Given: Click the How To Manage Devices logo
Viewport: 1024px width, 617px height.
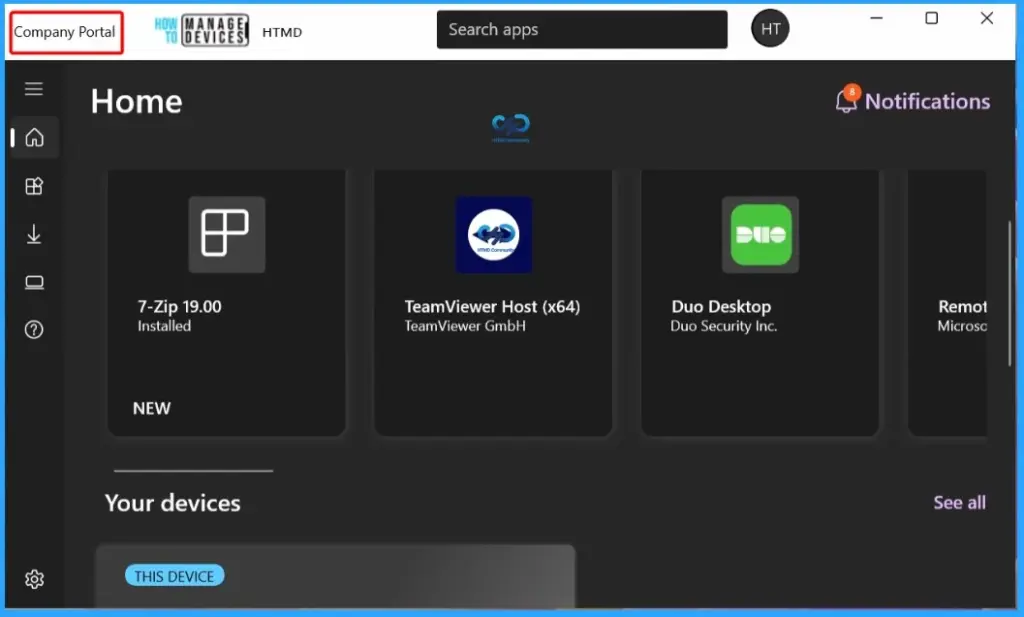Looking at the screenshot, I should 202,31.
